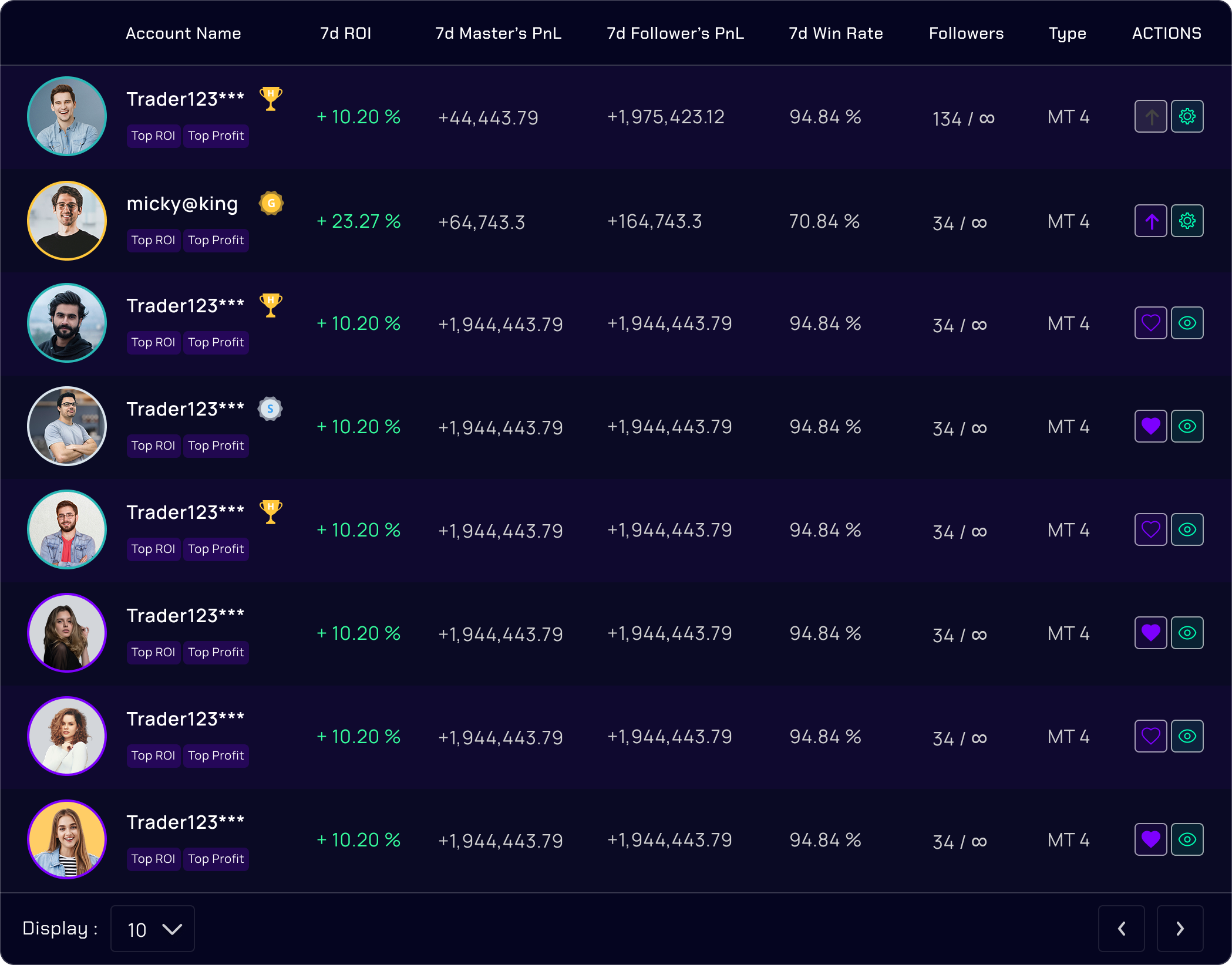Open settings gear for the 134-follower trader
Viewport: 1232px width, 965px height.
click(x=1187, y=117)
